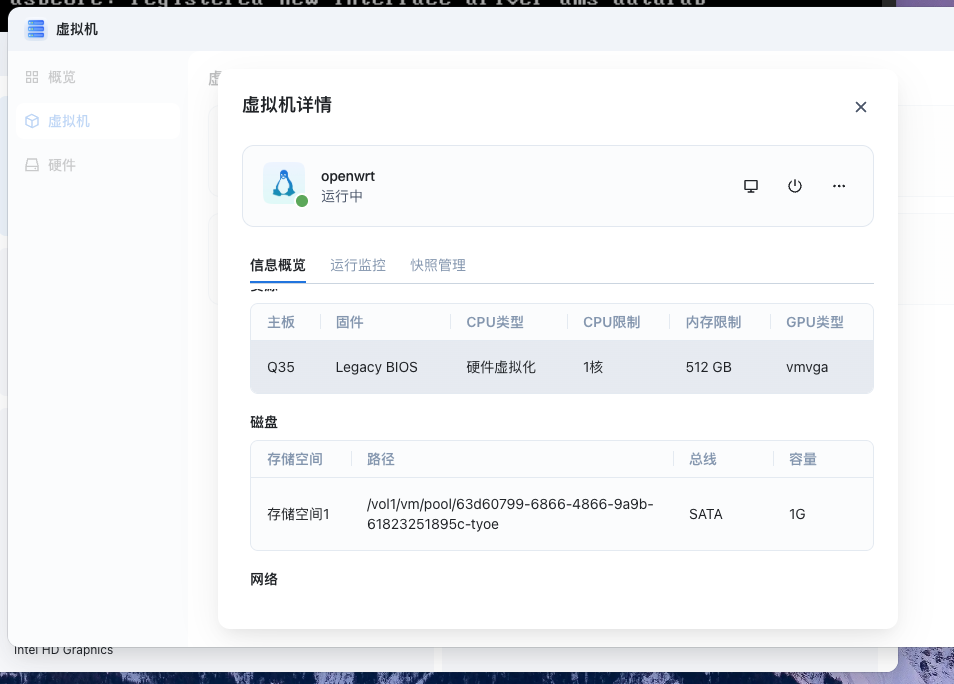
Task: Select 虚拟机 in the sidebar
Action: [x=69, y=121]
